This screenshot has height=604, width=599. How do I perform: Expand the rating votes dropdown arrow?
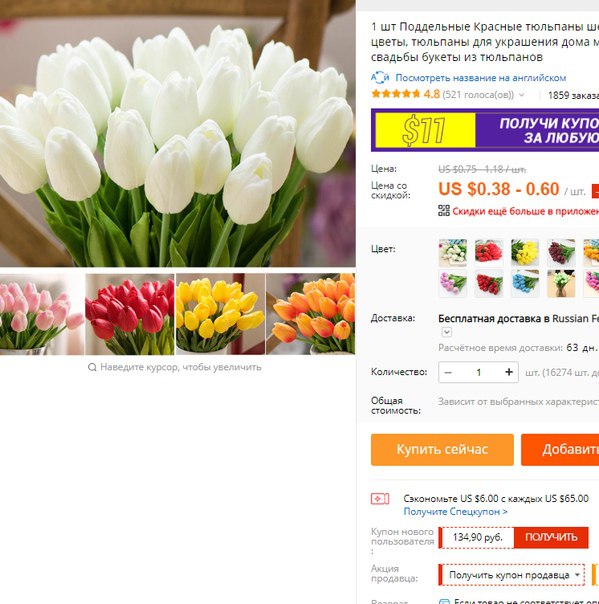point(521,95)
